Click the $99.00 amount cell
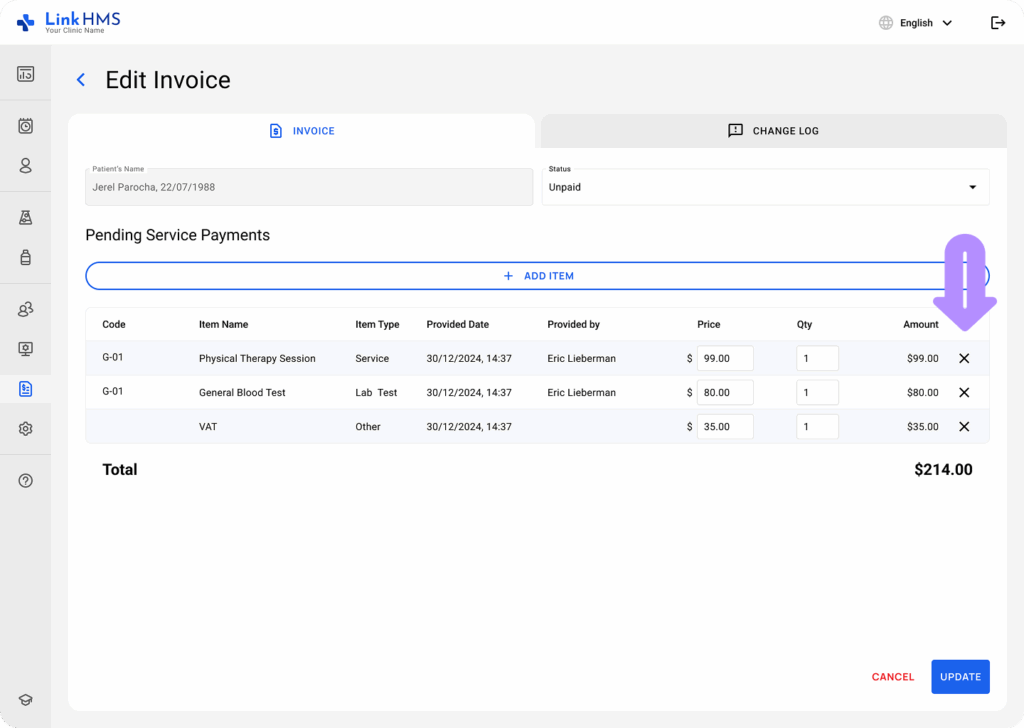This screenshot has width=1024, height=728. (922, 358)
